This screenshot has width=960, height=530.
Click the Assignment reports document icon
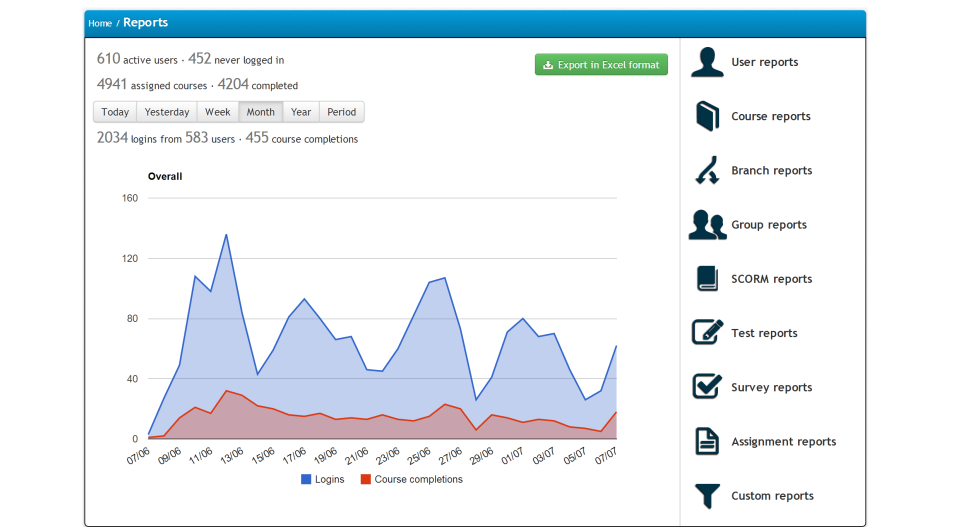[x=707, y=441]
